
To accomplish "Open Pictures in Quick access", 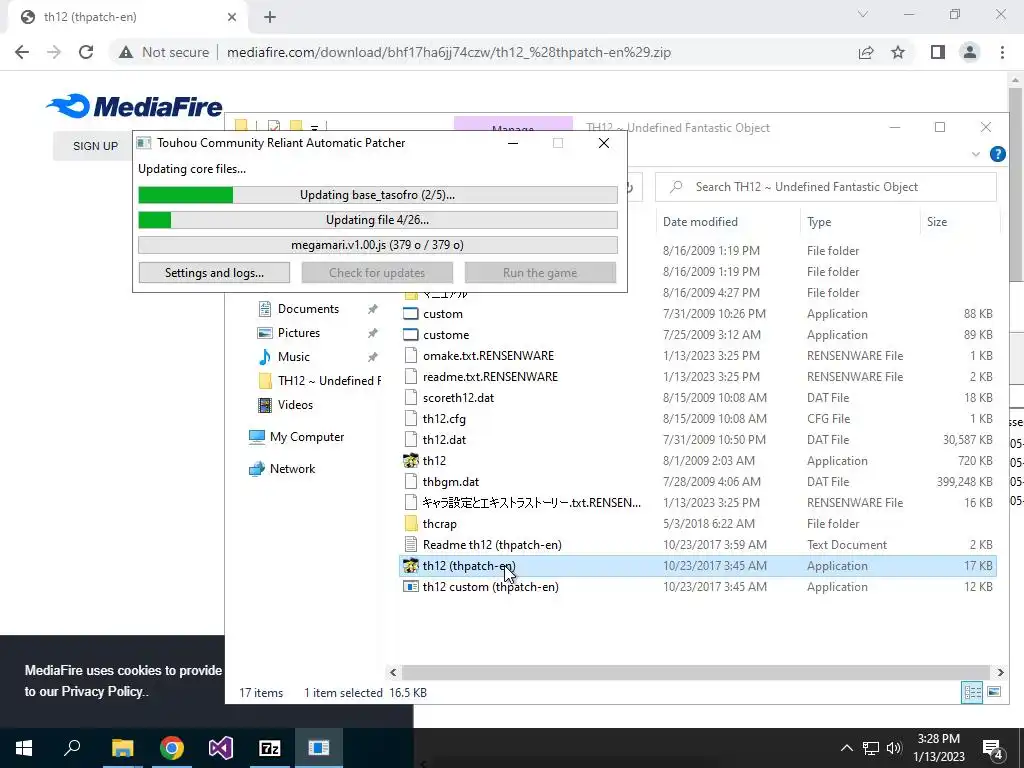I will coord(298,333).
